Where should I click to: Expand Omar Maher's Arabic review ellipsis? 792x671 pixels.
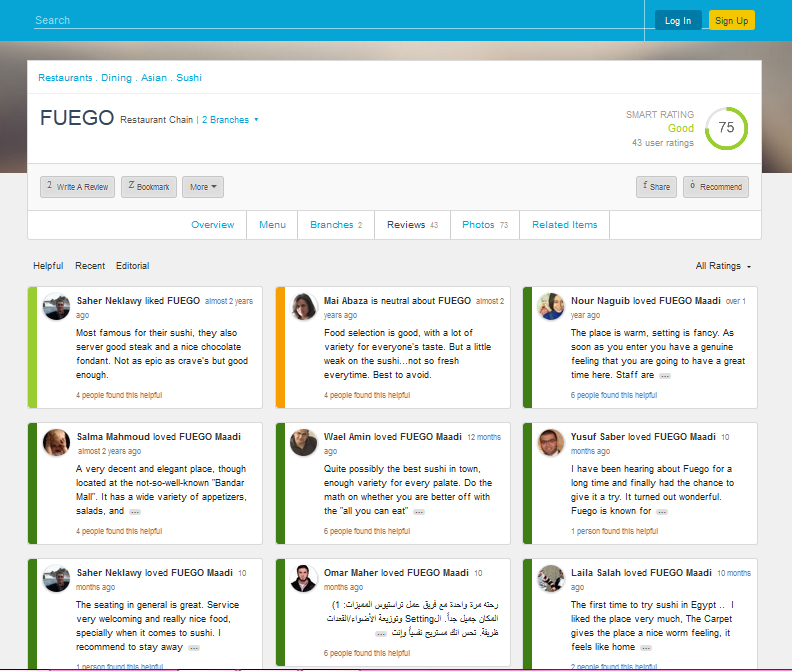(x=381, y=634)
